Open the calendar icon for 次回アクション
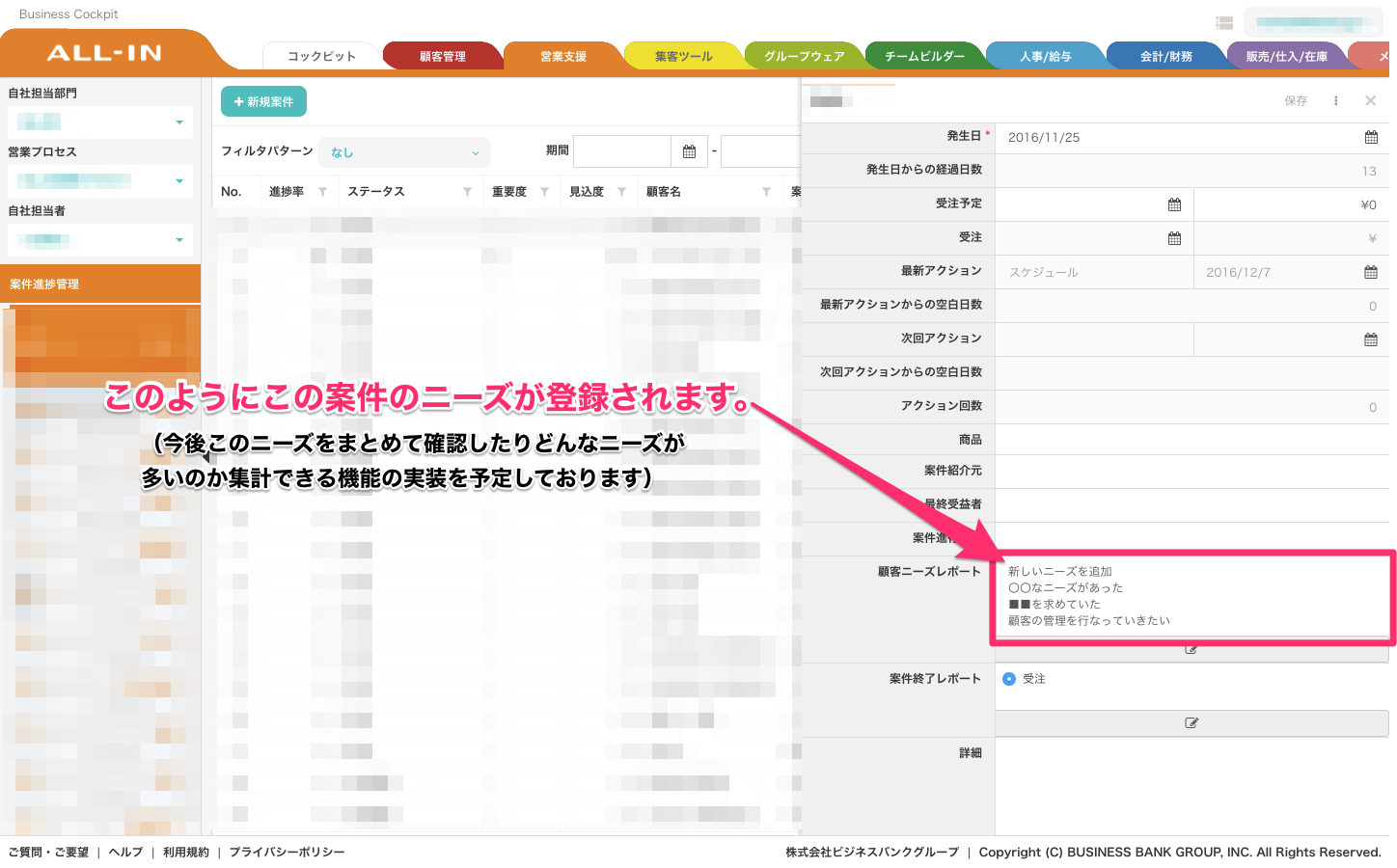The width and height of the screenshot is (1397, 868). click(x=1371, y=339)
